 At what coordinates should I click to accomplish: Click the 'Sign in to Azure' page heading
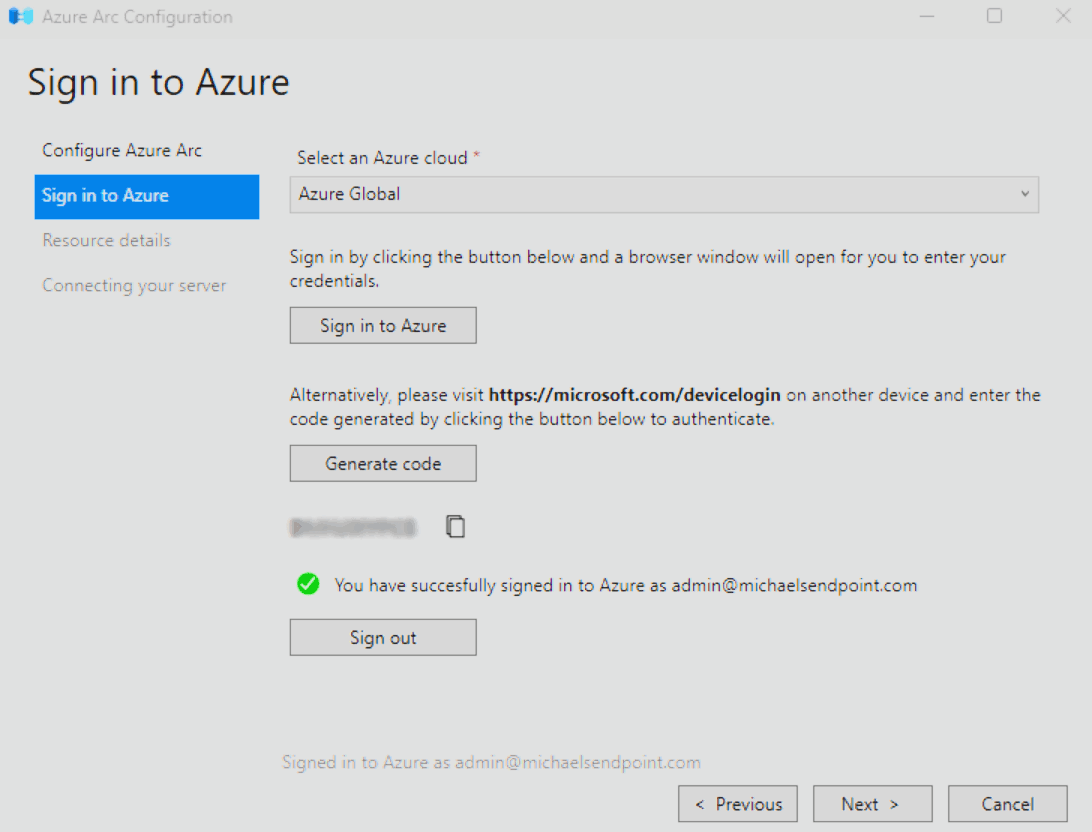pyautogui.click(x=159, y=82)
